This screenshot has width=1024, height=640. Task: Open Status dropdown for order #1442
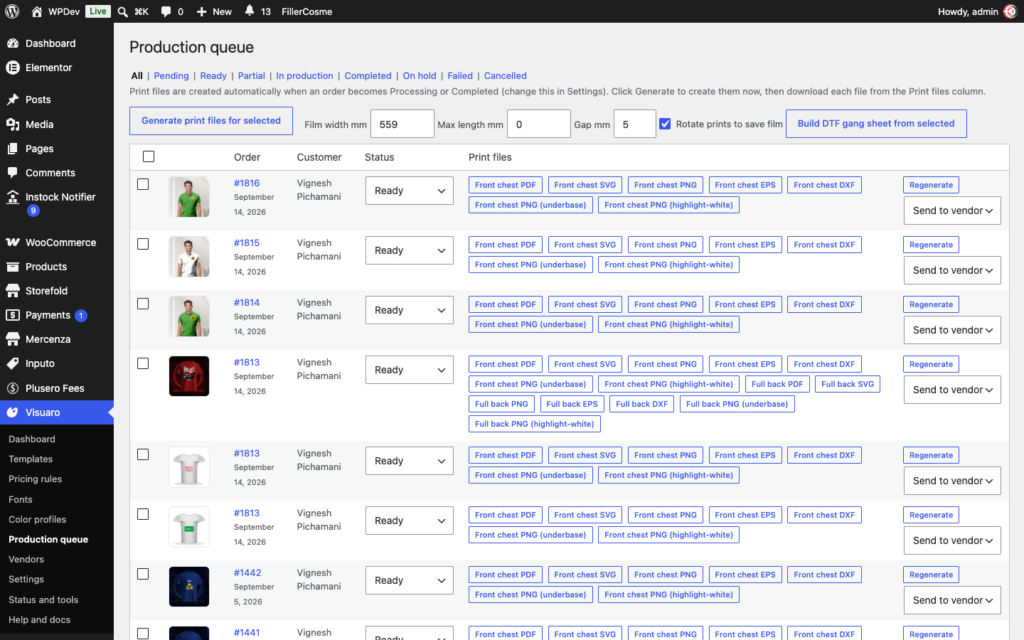coord(409,581)
